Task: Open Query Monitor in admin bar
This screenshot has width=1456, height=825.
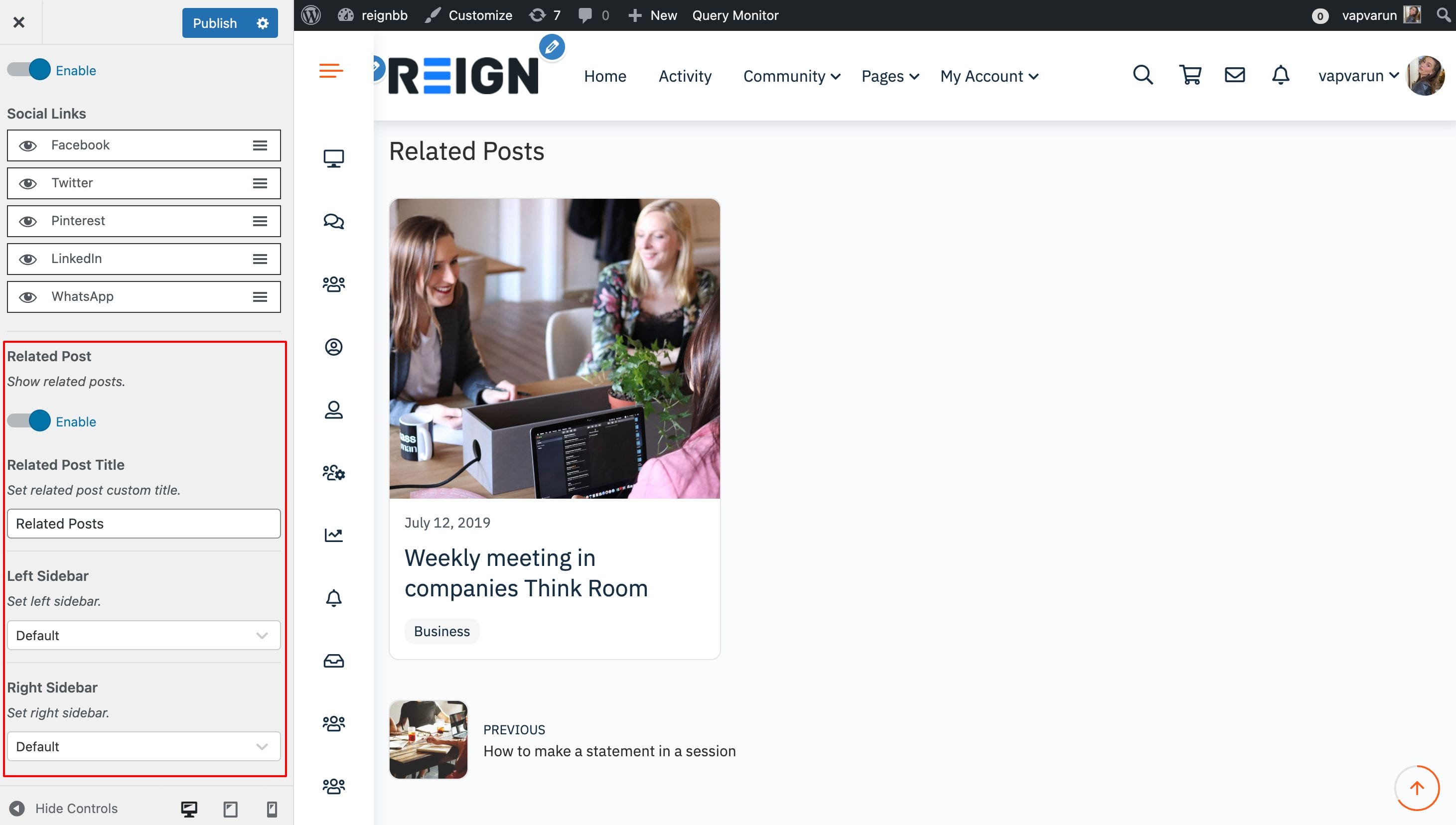Action: 735,15
